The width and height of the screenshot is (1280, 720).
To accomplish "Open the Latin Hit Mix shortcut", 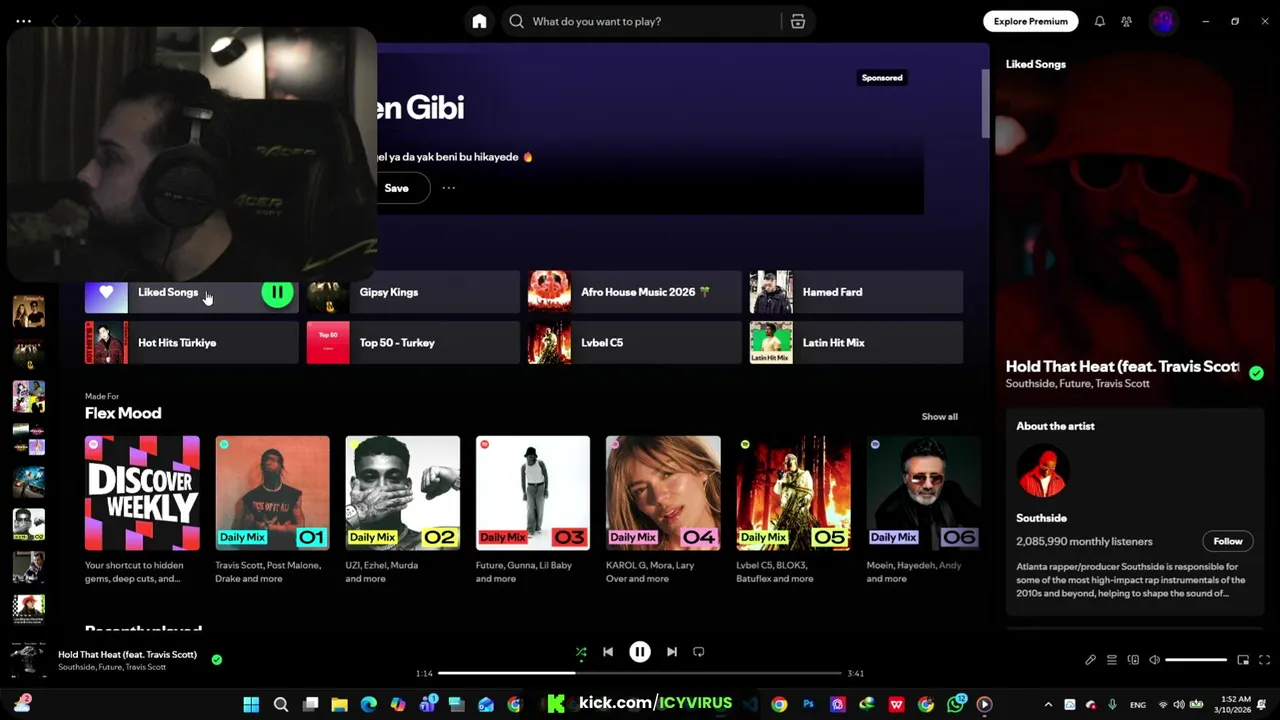I will [856, 343].
